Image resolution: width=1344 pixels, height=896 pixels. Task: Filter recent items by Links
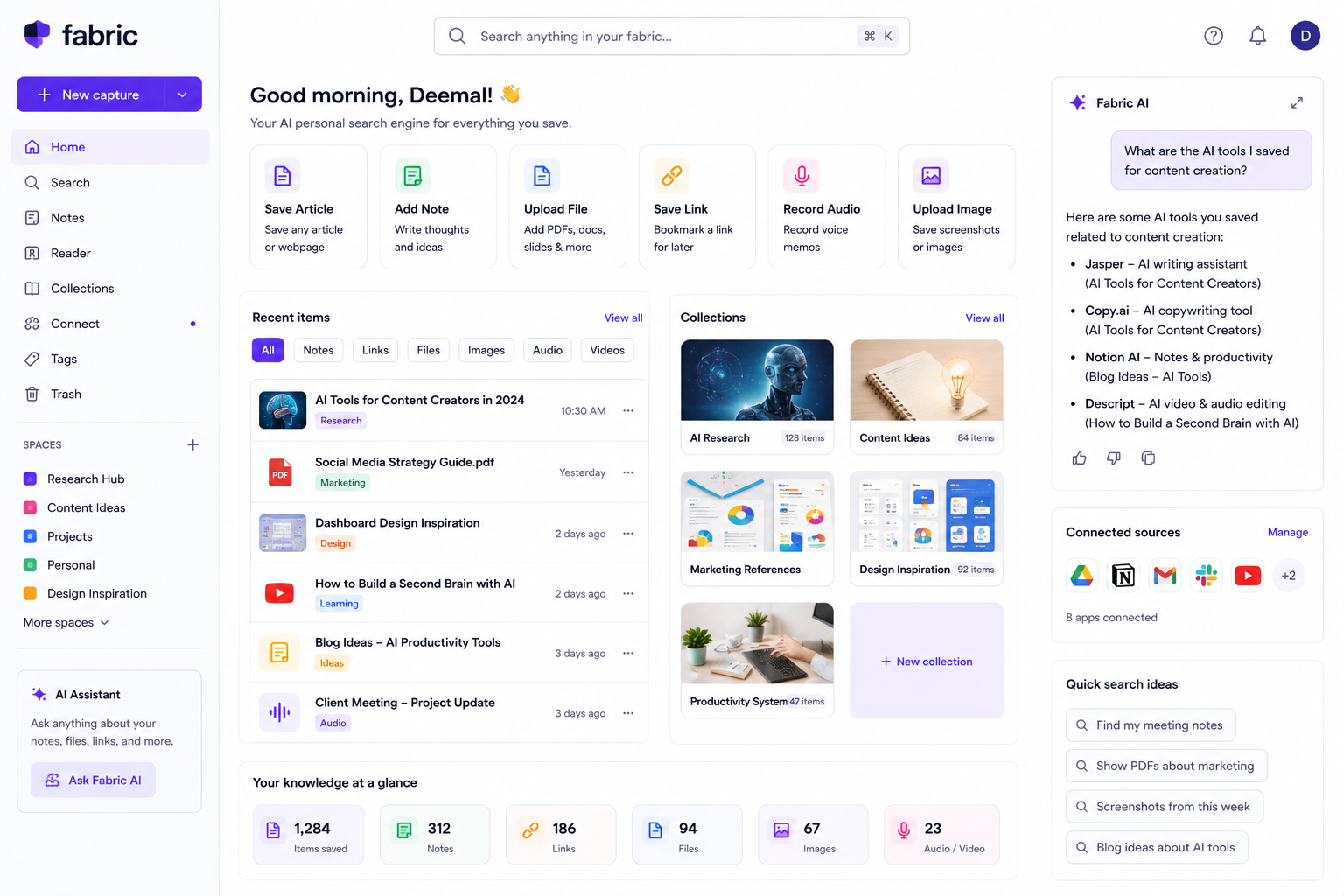pos(375,350)
